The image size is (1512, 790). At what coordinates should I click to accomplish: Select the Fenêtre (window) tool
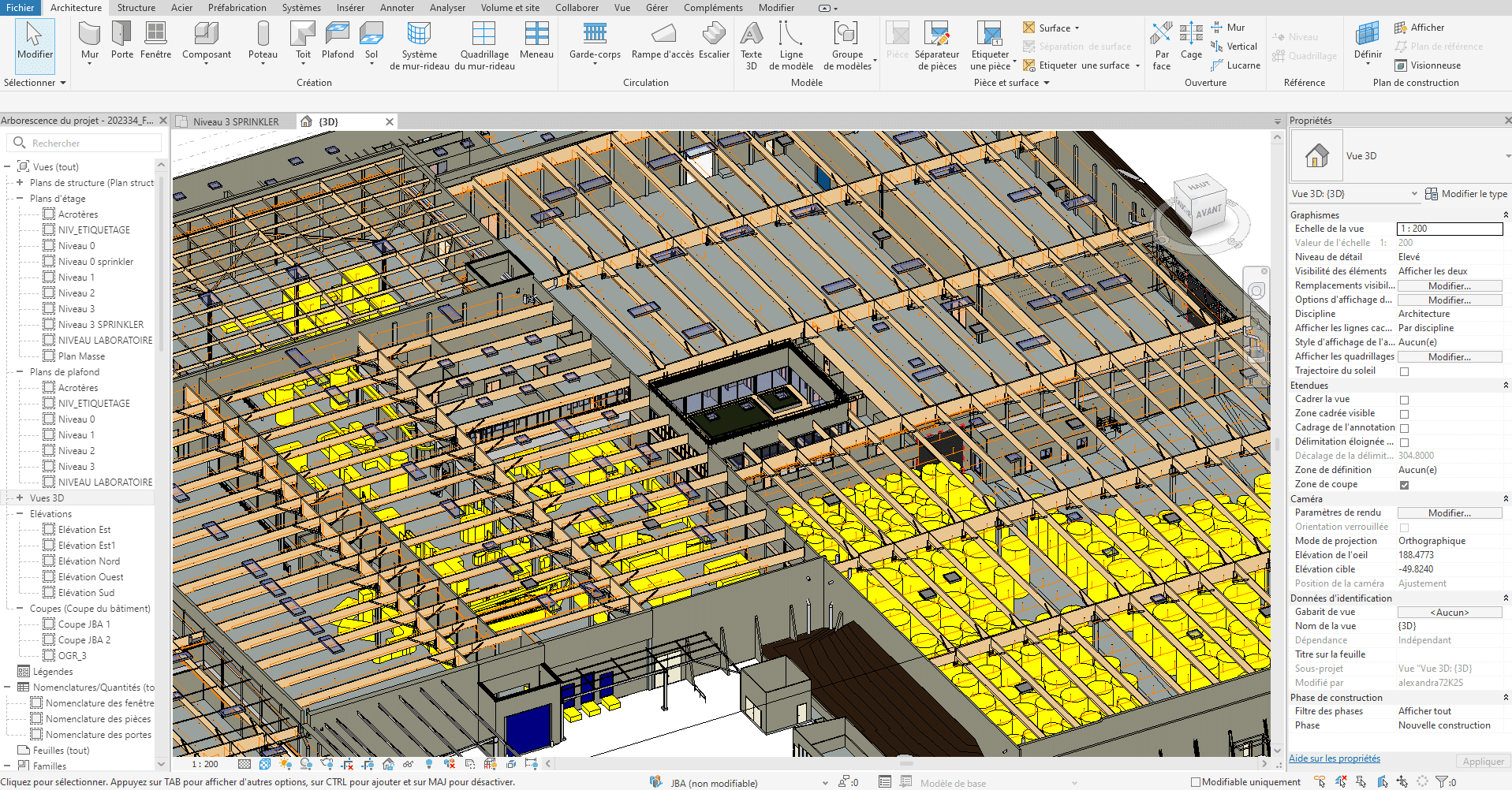pos(155,41)
